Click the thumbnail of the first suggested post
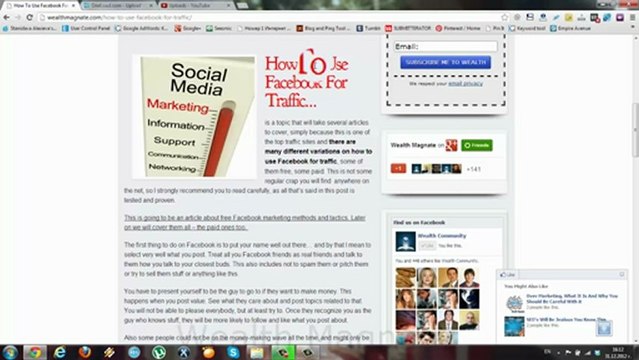 coord(514,304)
